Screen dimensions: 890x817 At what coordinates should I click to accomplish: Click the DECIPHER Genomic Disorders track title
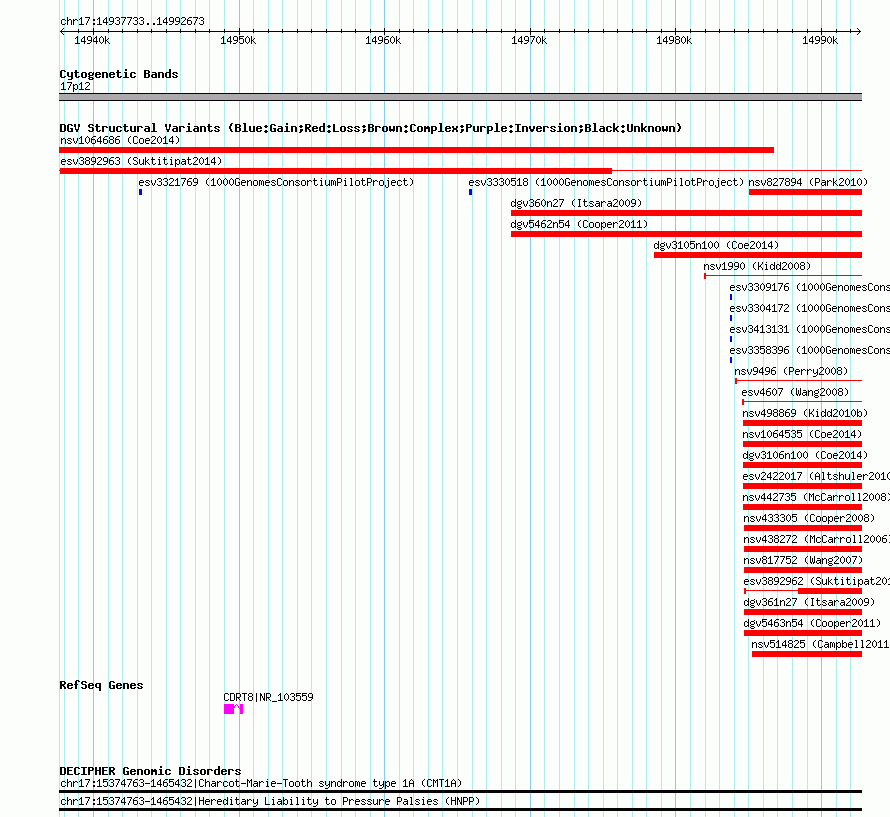pyautogui.click(x=150, y=771)
